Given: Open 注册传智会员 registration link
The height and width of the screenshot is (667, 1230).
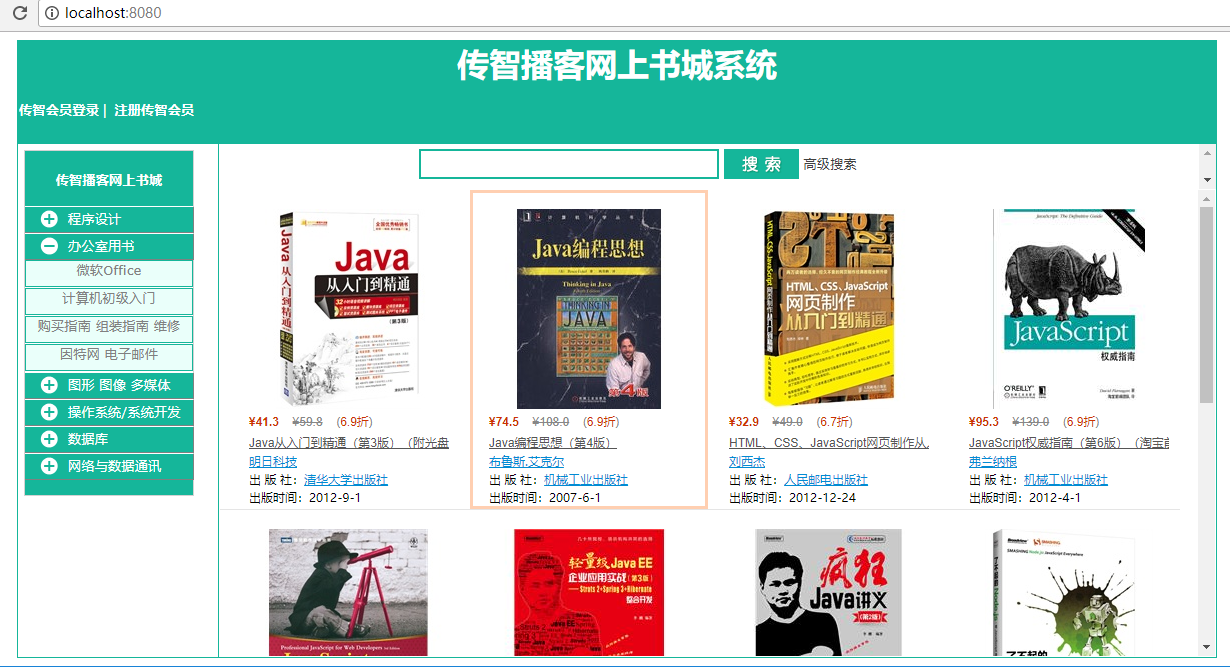Looking at the screenshot, I should pyautogui.click(x=154, y=110).
